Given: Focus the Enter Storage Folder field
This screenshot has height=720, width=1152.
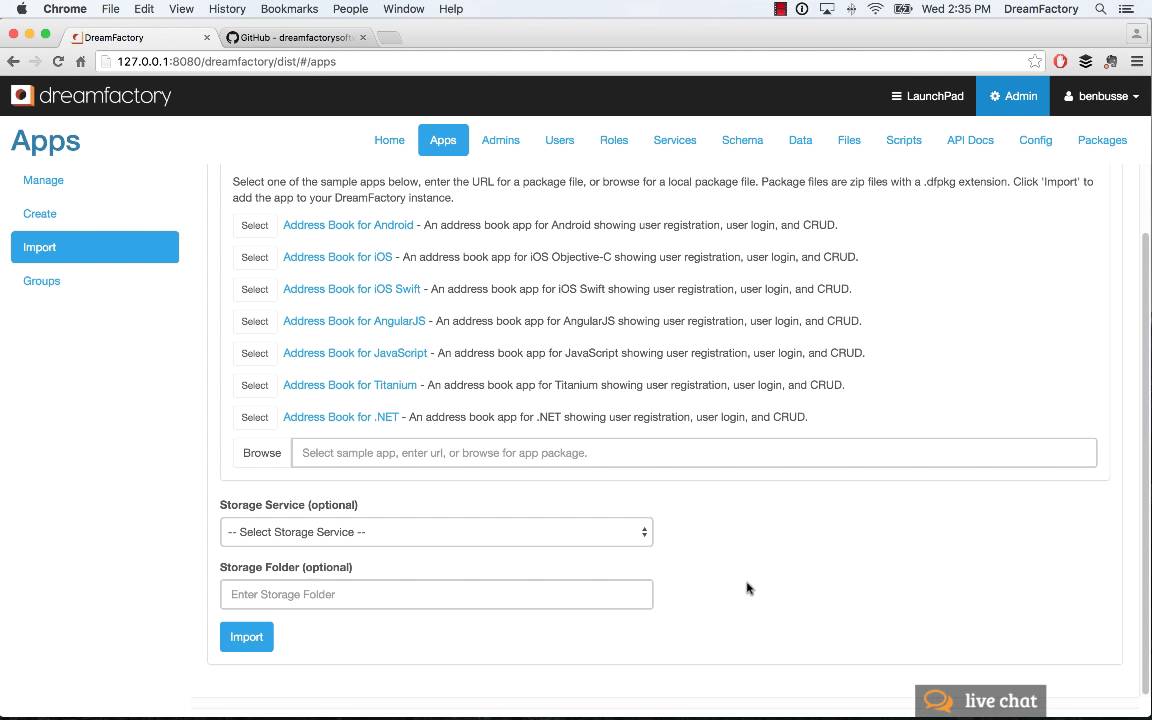Looking at the screenshot, I should tap(436, 594).
